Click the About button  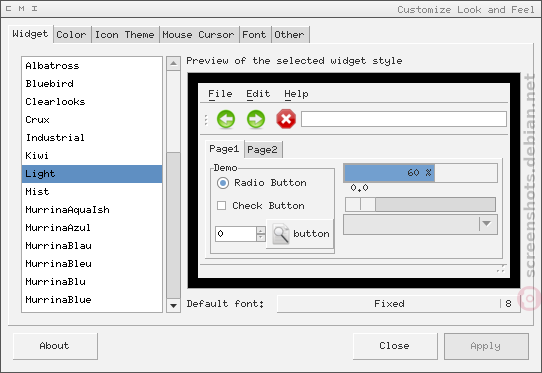pos(55,346)
